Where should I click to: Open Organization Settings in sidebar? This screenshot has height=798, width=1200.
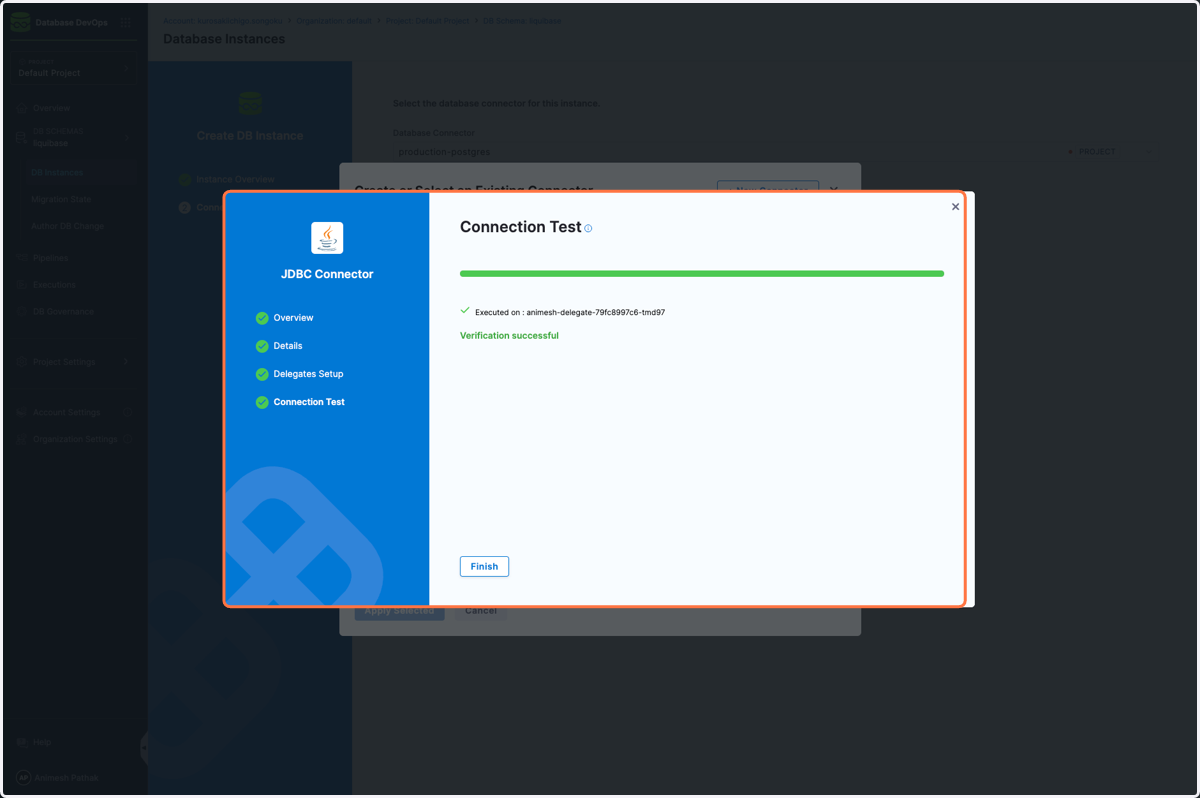[75, 439]
